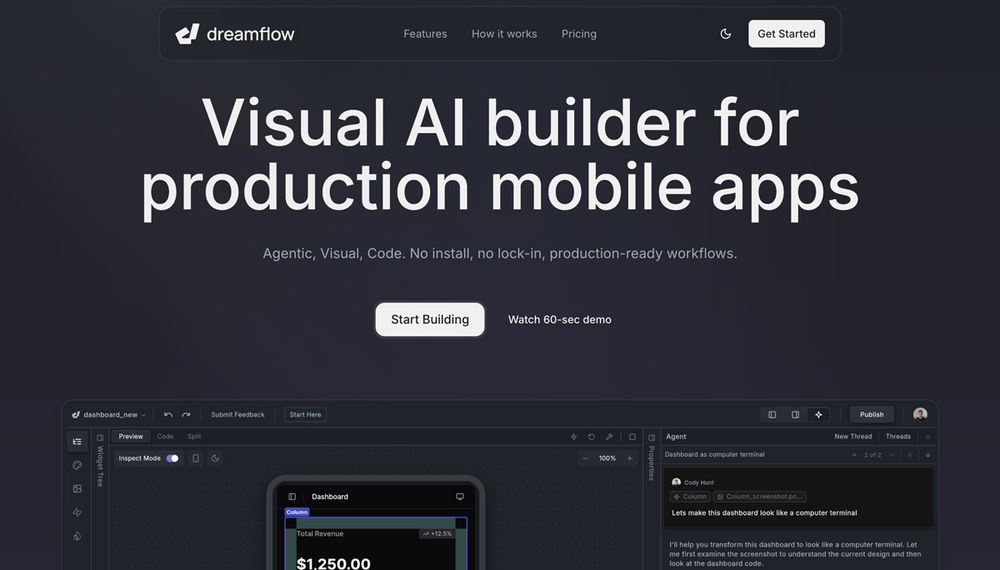Open the Firebase flame sidebar icon
This screenshot has width=1000, height=570.
(77, 536)
